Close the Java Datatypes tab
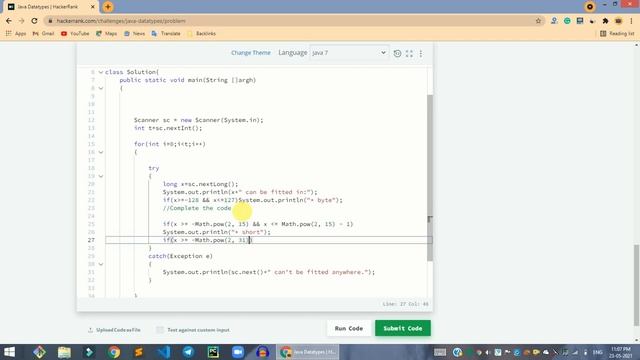Image resolution: width=640 pixels, height=360 pixels. coord(93,7)
